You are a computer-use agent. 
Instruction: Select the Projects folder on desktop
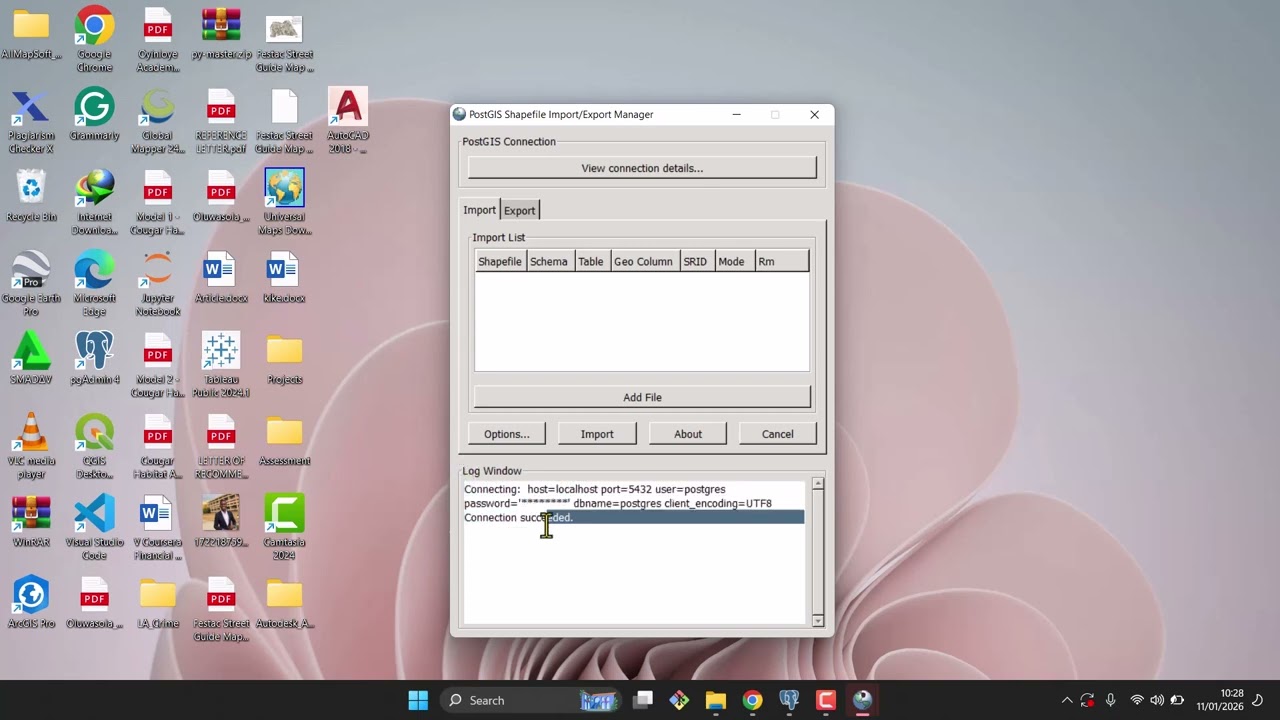(284, 359)
